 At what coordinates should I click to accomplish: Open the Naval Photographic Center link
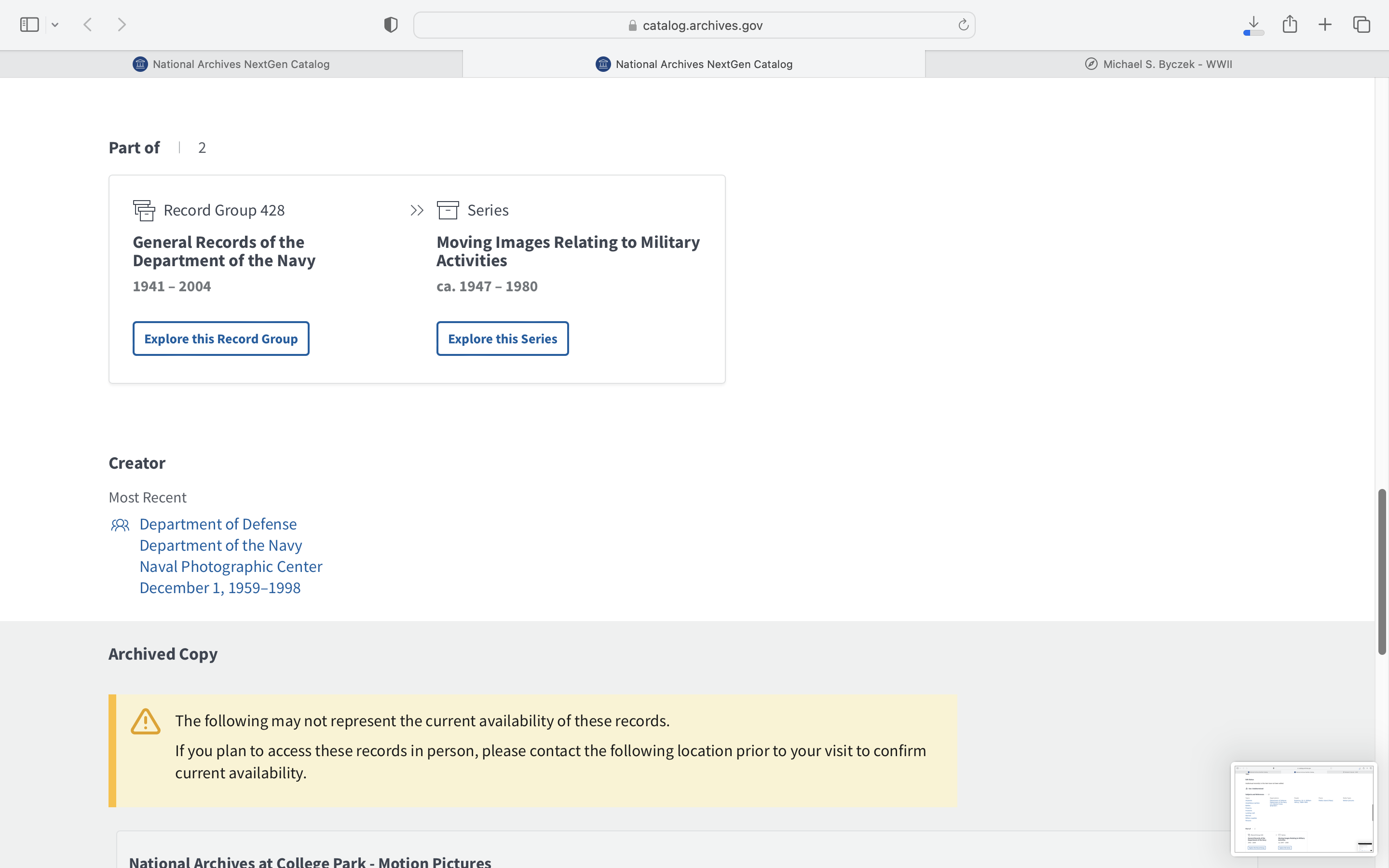(x=231, y=567)
